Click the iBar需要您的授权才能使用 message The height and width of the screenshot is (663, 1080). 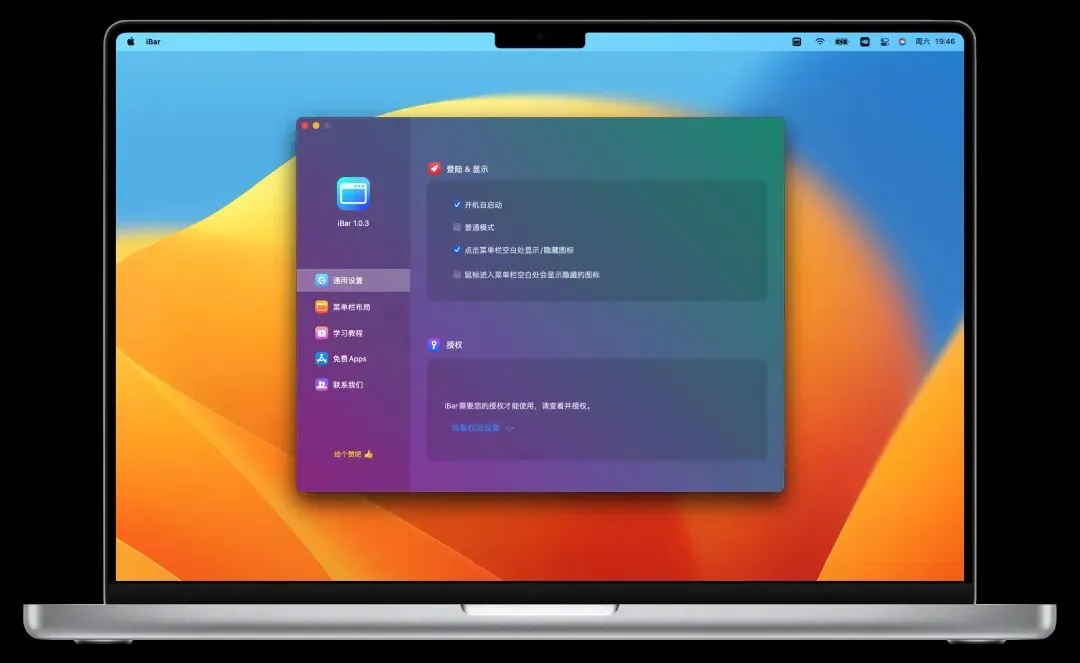click(518, 406)
